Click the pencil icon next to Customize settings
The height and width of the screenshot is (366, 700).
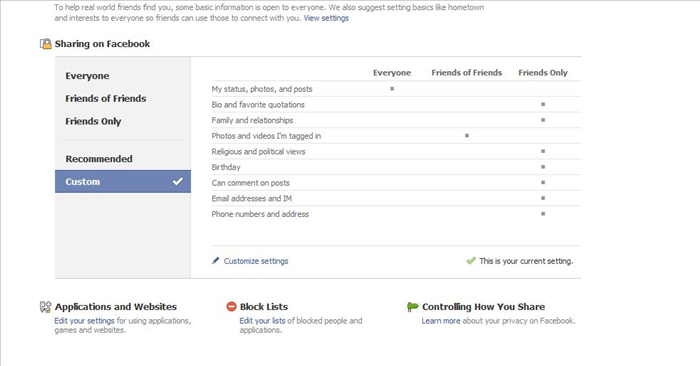(x=216, y=260)
